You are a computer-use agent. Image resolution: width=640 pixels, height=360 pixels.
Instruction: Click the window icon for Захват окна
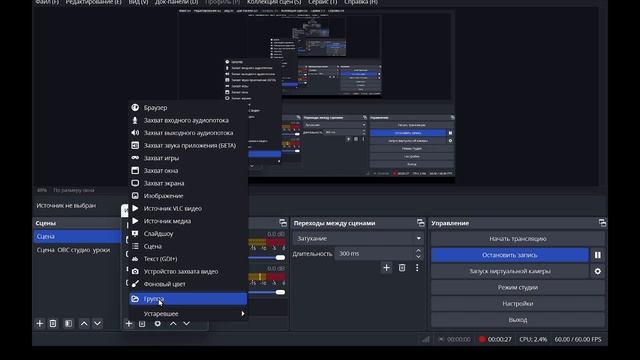[135, 170]
